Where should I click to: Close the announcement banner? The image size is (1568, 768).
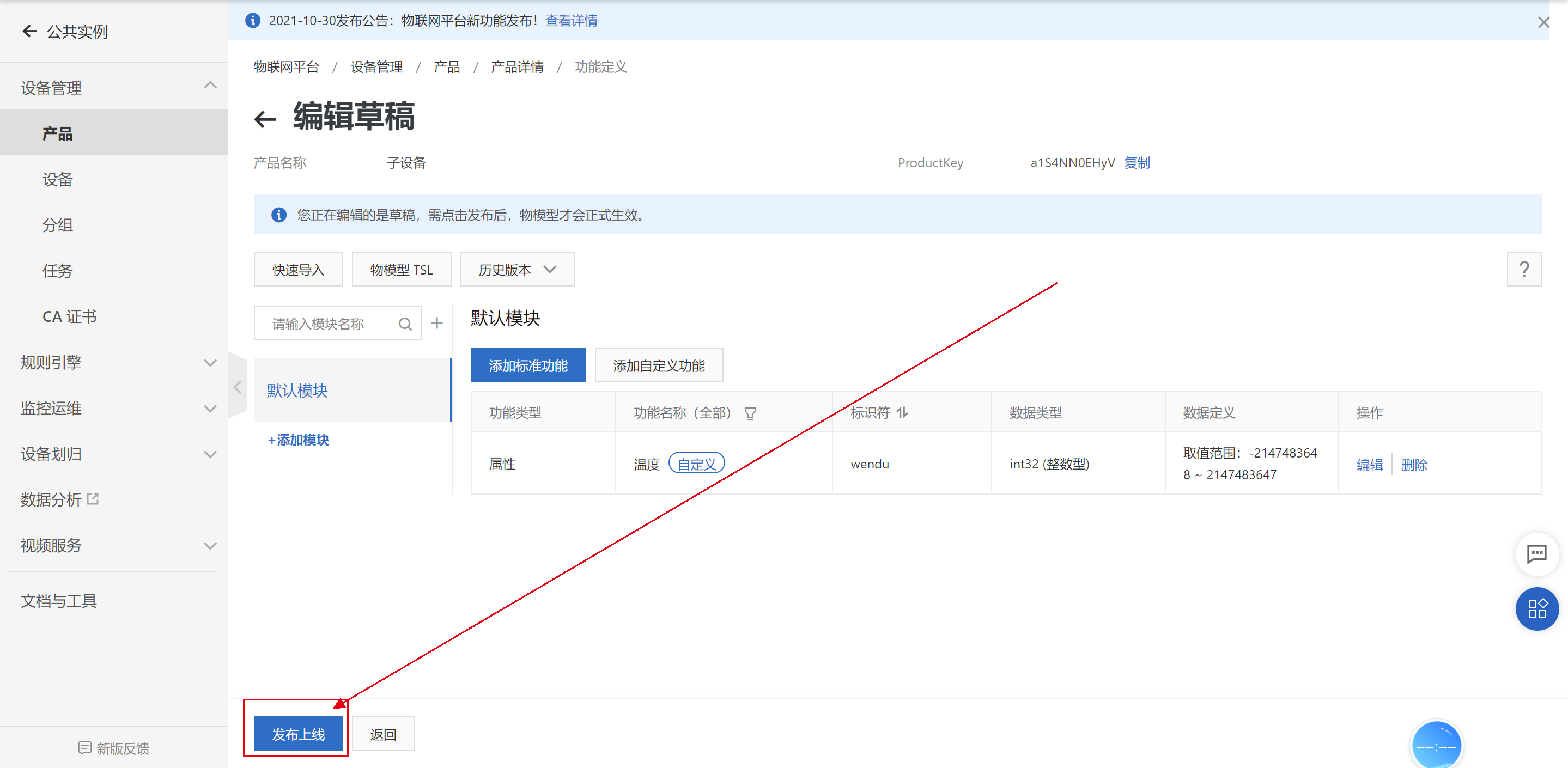pyautogui.click(x=1543, y=22)
